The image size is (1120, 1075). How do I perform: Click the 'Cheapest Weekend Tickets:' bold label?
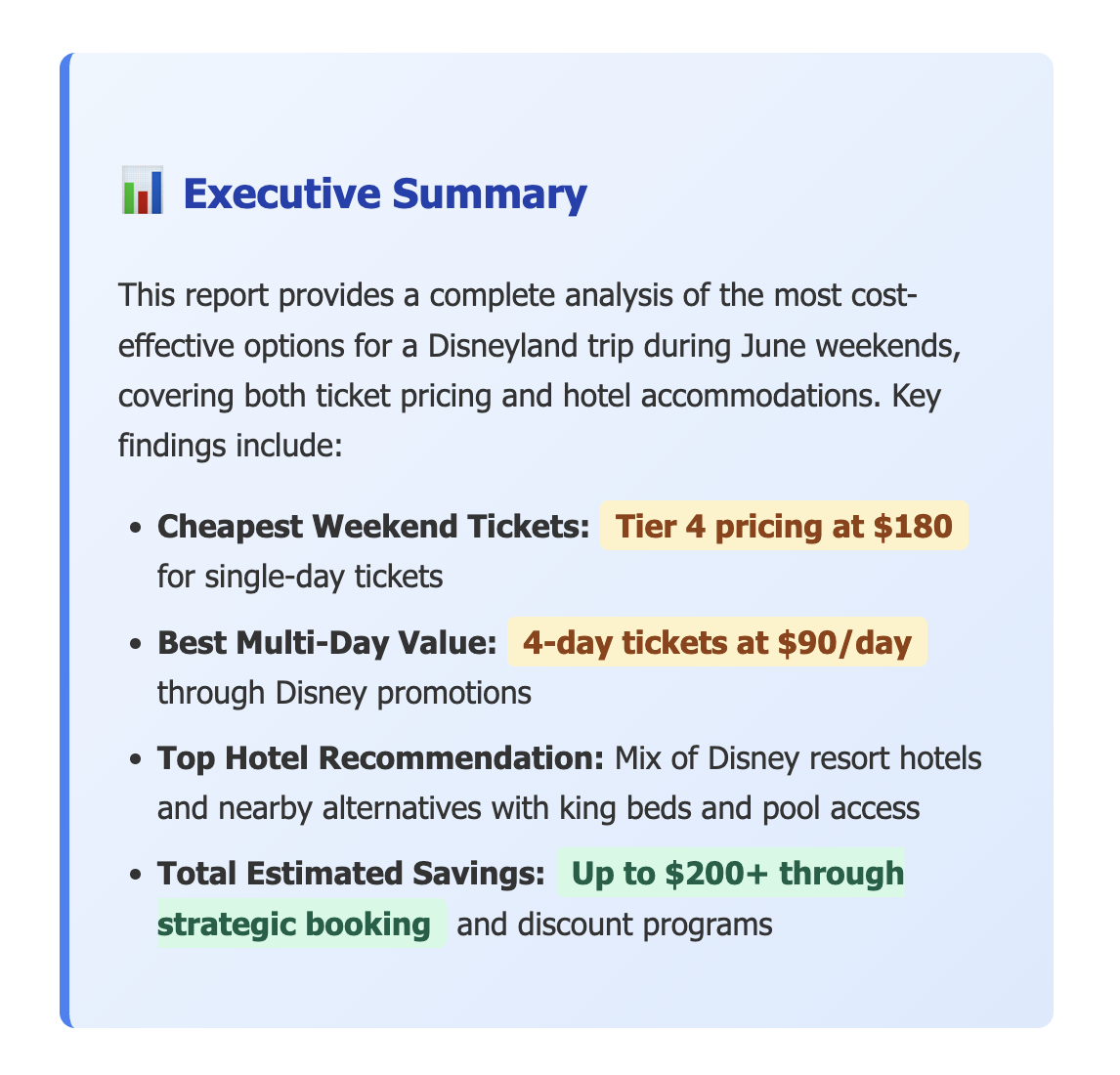click(x=372, y=527)
